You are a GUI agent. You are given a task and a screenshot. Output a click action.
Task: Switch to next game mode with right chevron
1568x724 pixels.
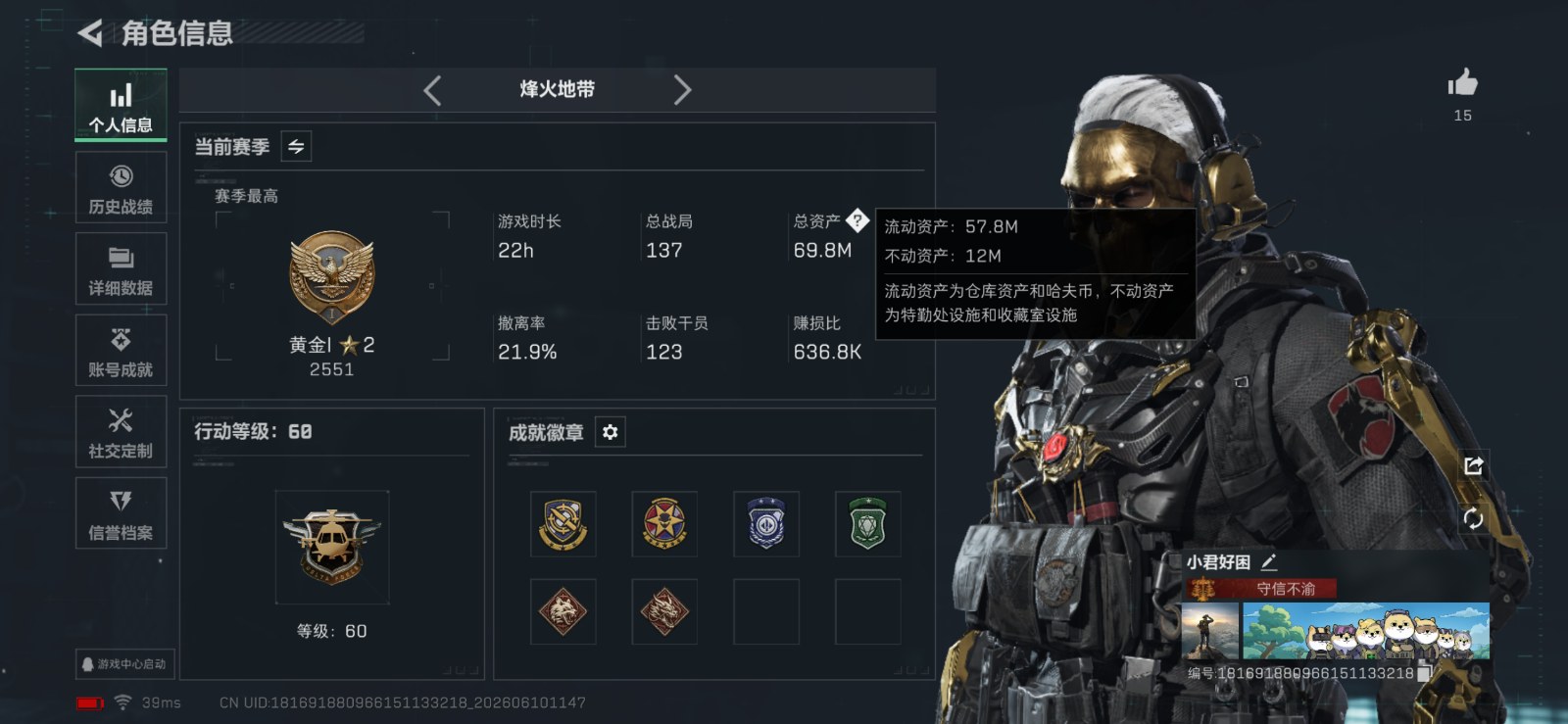click(682, 90)
